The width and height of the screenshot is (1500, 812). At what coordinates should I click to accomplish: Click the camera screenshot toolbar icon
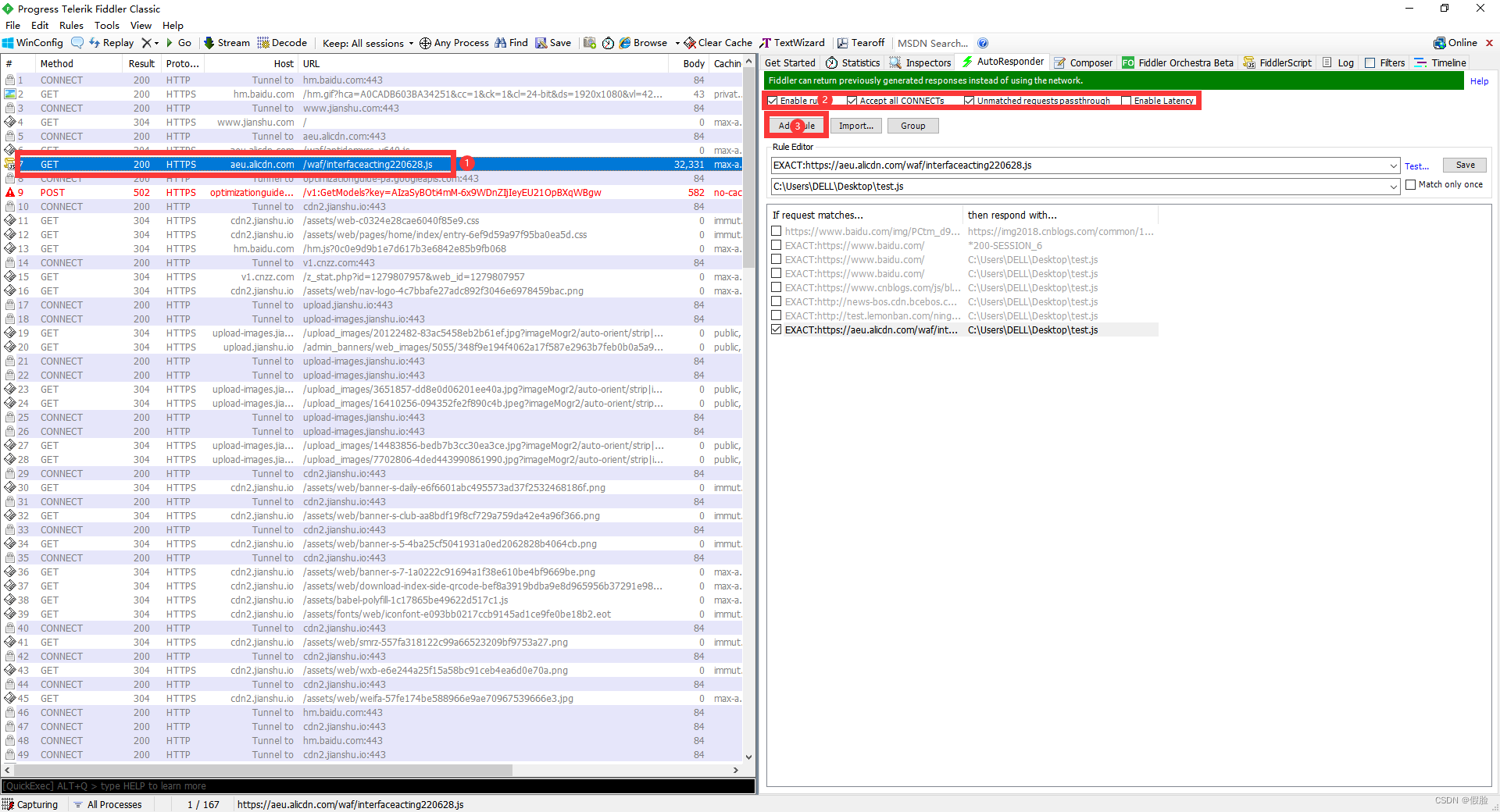590,43
